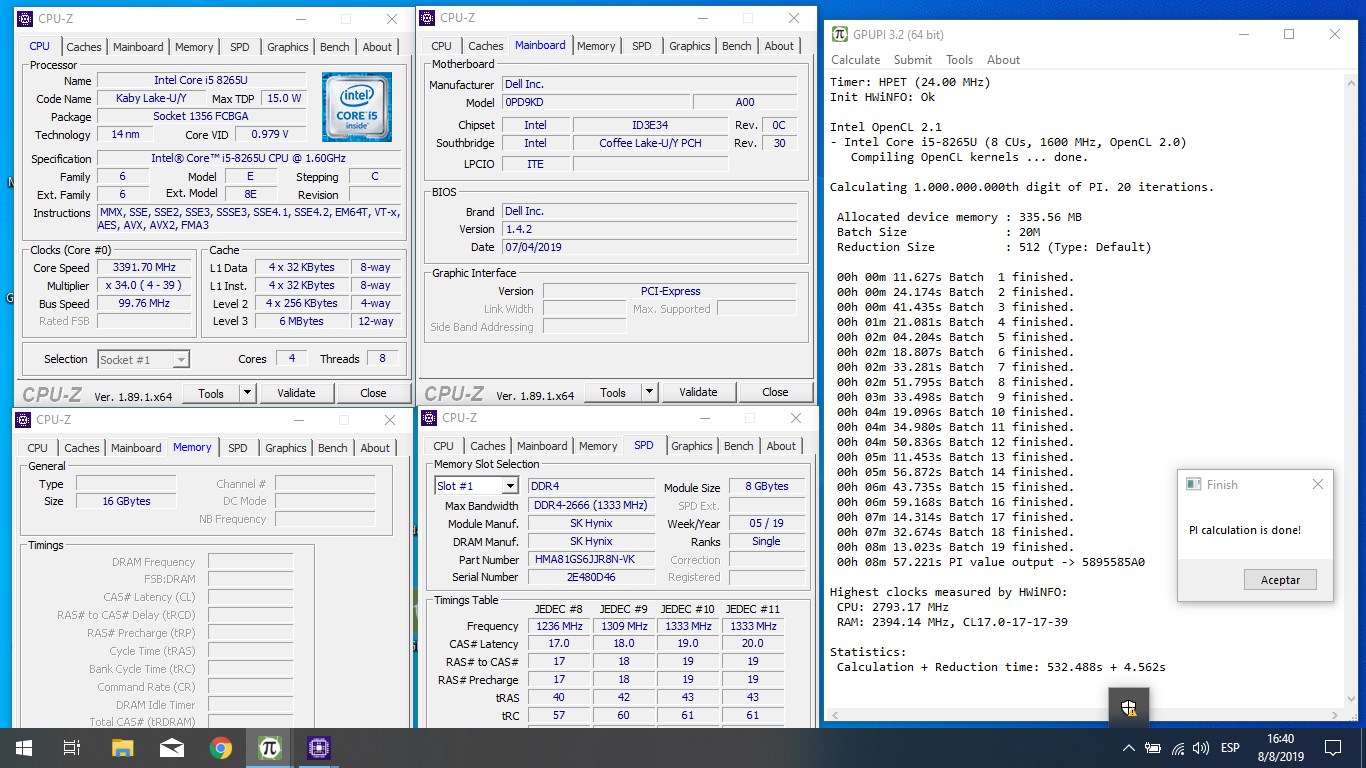Click Close button in Mainboard window

point(775,392)
